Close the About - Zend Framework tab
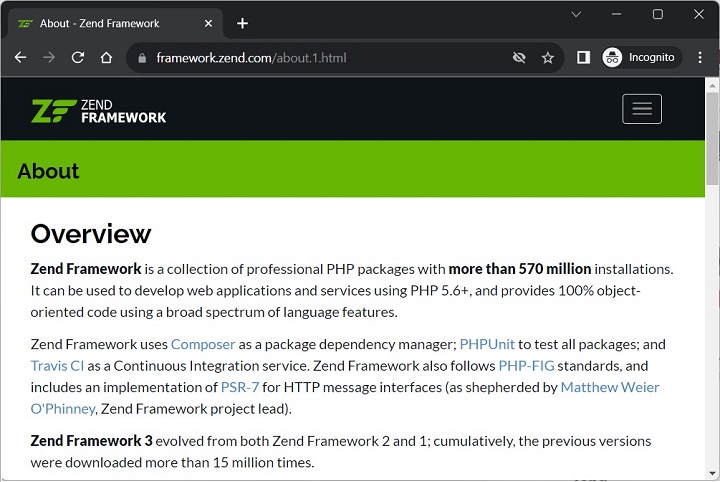 (x=210, y=23)
